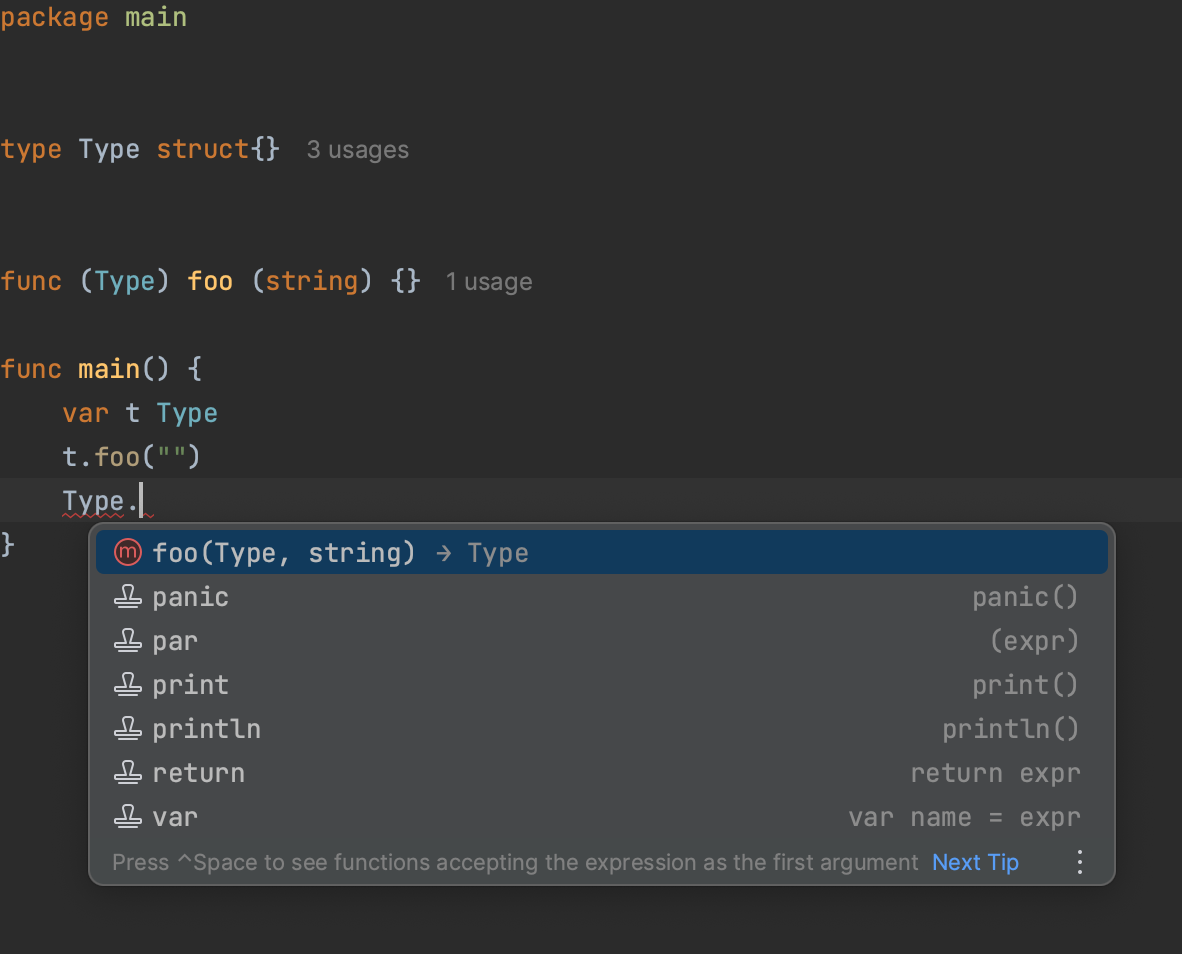Place cursor on t.foo("") call
This screenshot has width=1182, height=954.
132,457
